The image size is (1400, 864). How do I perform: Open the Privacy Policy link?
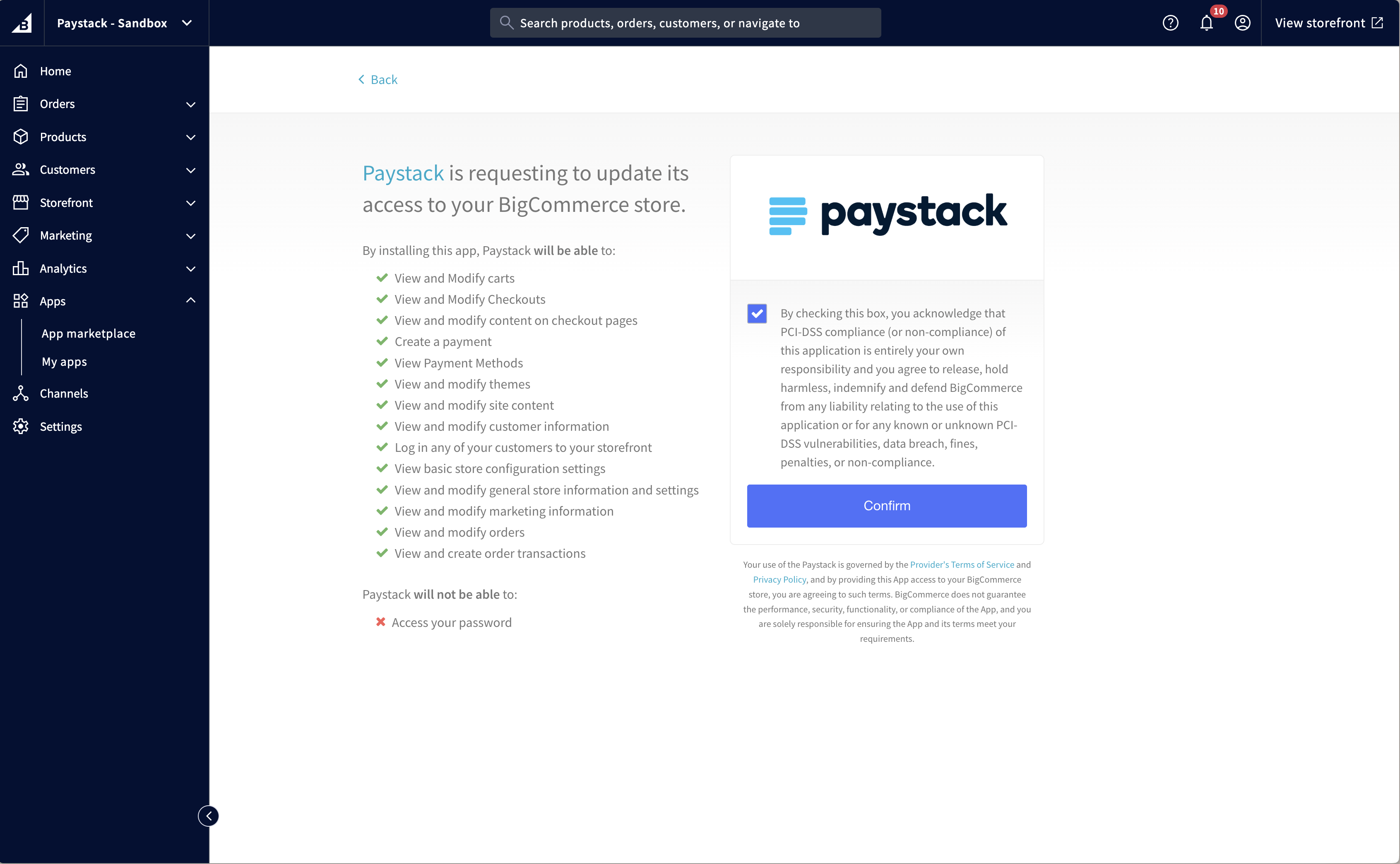pos(779,579)
